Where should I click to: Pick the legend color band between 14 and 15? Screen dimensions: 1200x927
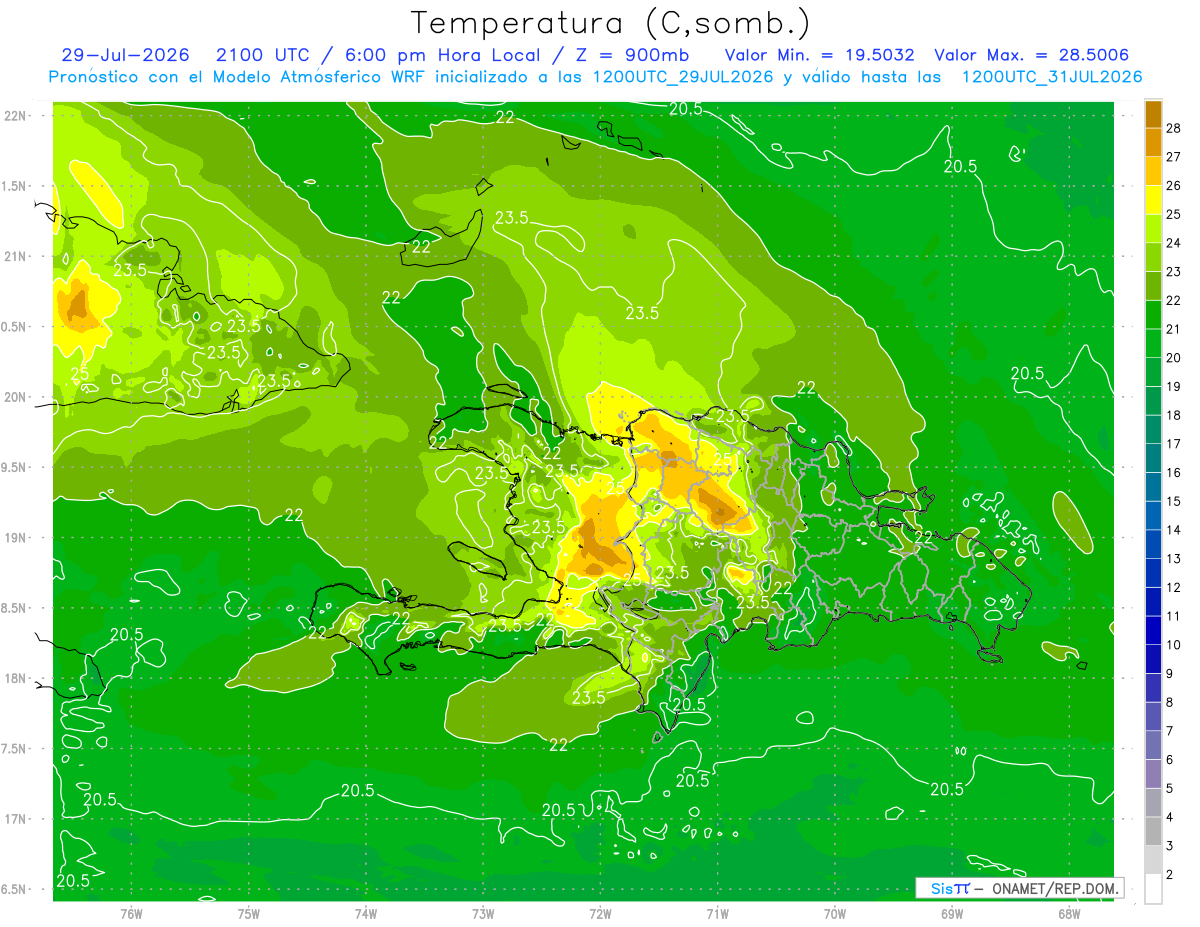(x=1153, y=516)
